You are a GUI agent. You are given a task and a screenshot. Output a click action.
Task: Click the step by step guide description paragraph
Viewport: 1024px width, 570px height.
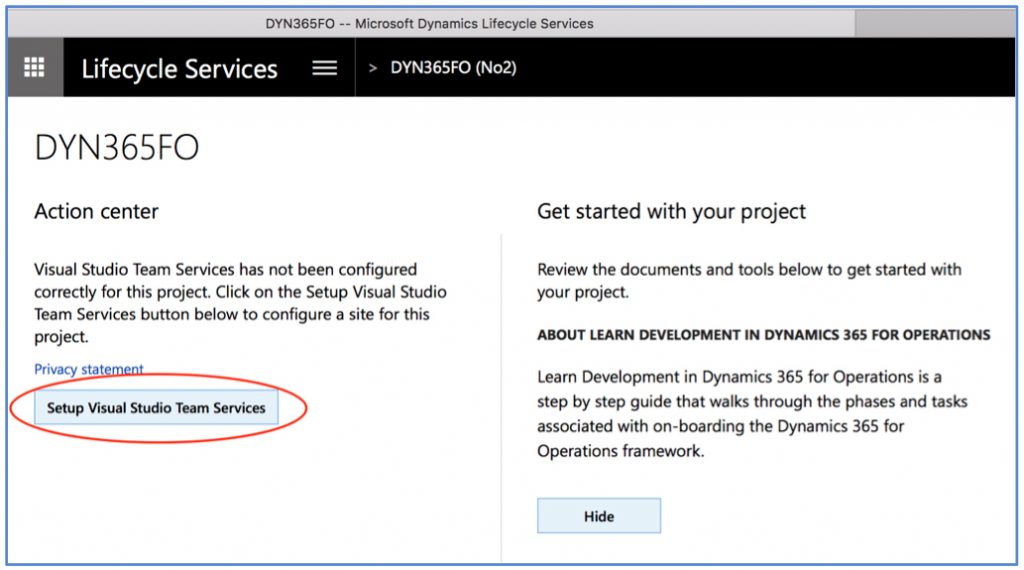752,414
